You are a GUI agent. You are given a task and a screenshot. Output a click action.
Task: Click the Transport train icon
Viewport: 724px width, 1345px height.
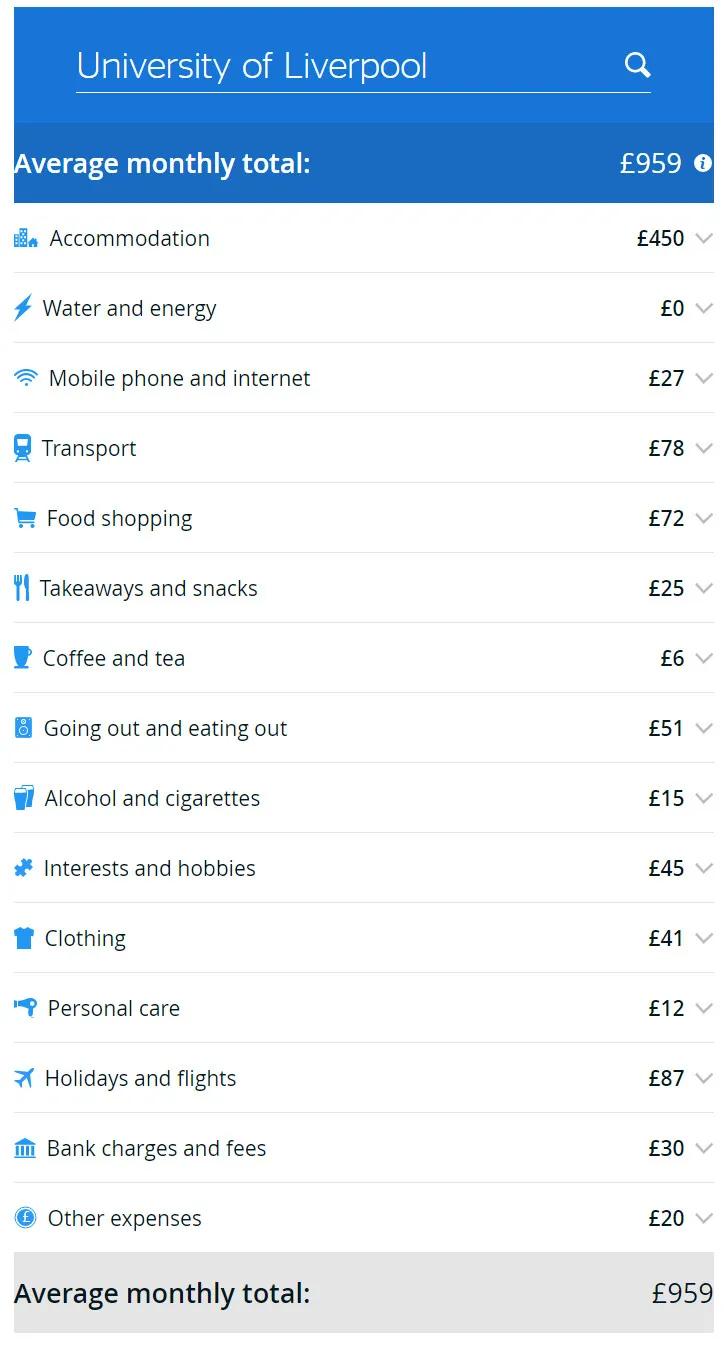point(22,448)
